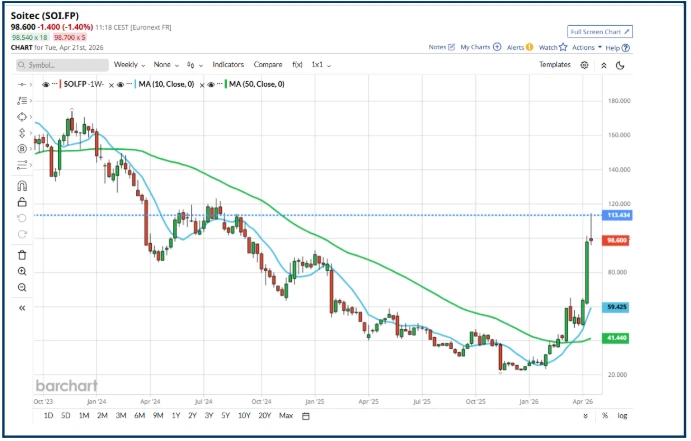This screenshot has height=441, width=691.
Task: Redo the last chart action
Action: coord(22,234)
